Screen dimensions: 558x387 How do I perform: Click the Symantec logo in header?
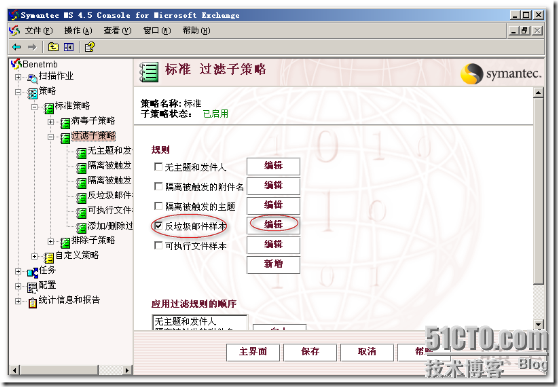501,73
